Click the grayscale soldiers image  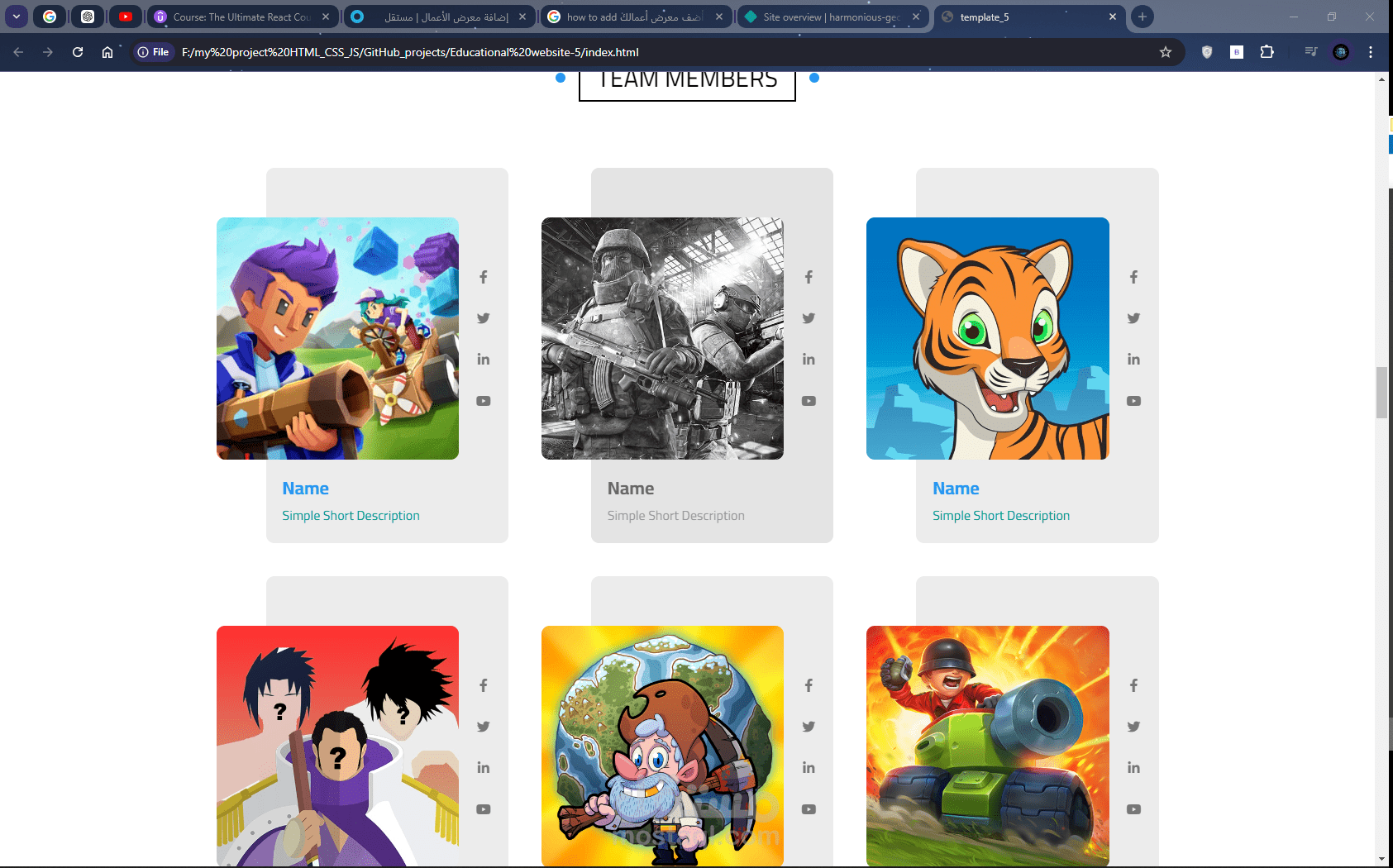pyautogui.click(x=662, y=338)
